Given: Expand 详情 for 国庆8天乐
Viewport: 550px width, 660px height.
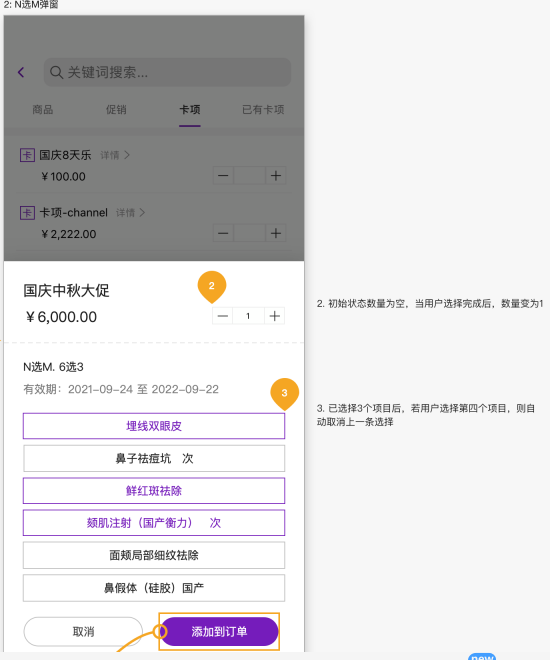Looking at the screenshot, I should (115, 155).
